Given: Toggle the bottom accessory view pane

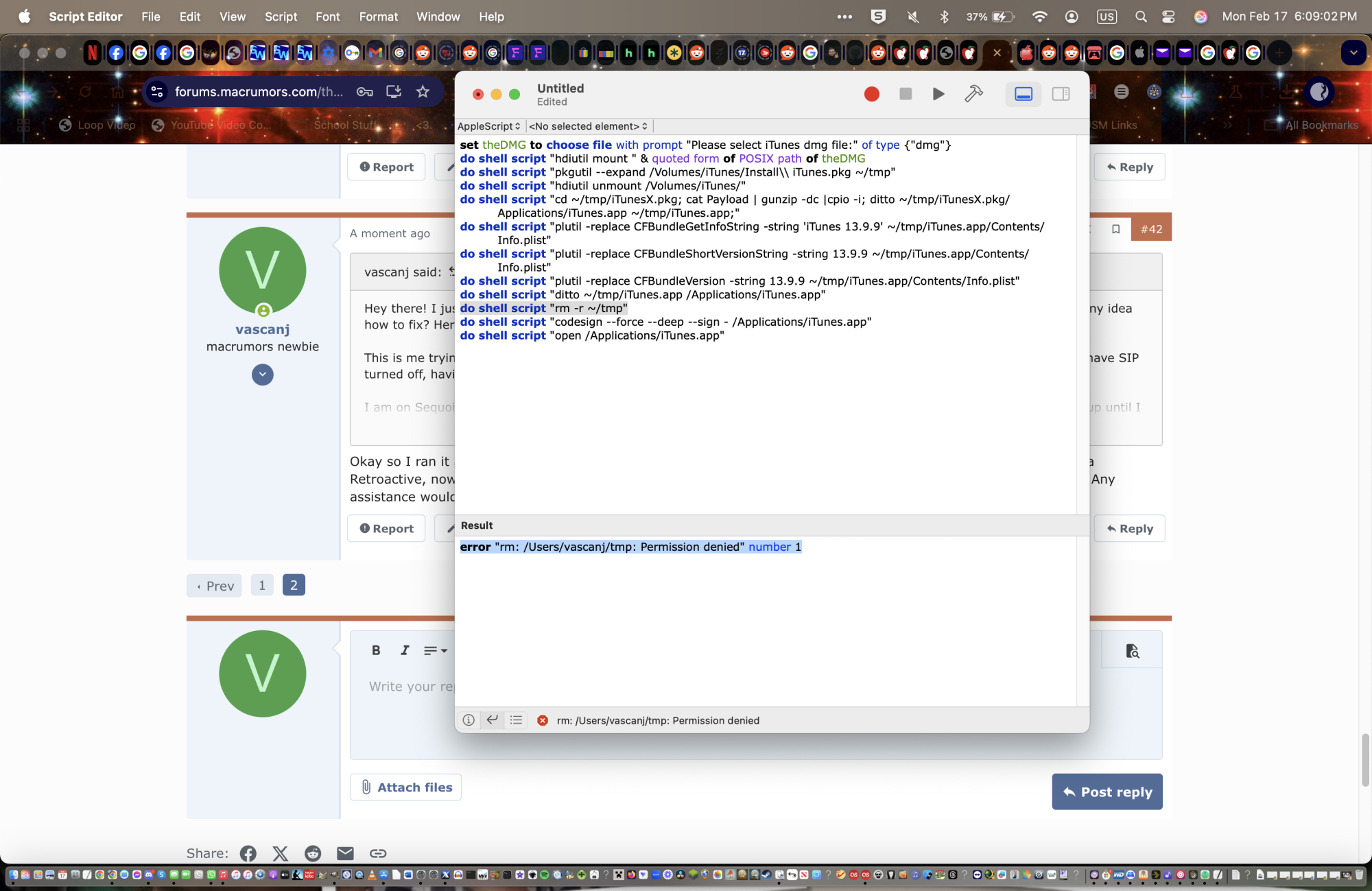Looking at the screenshot, I should click(x=1023, y=94).
